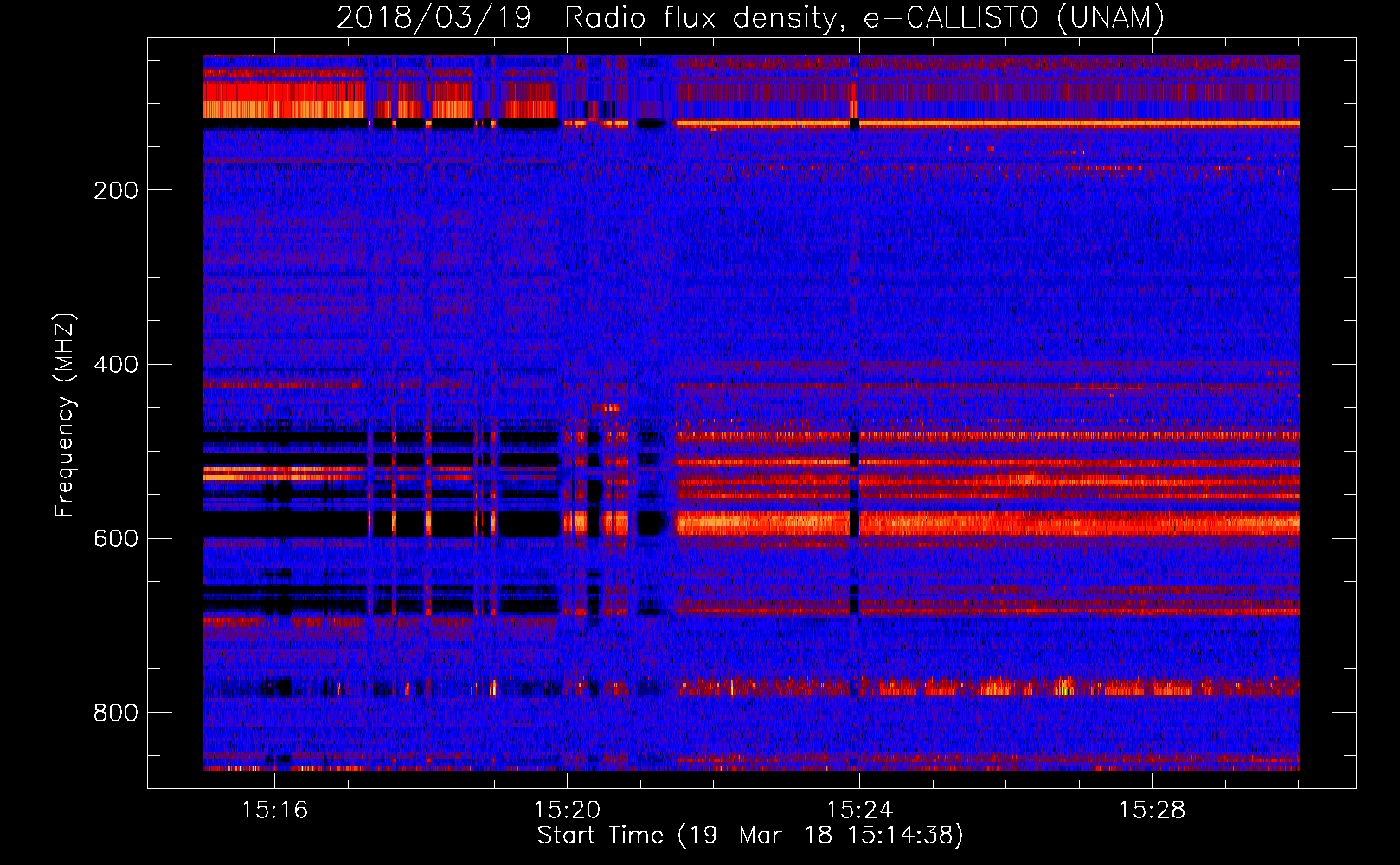Click the plot title 'Radio flux density, e-CALLISTO (UNAM)'

(864, 18)
